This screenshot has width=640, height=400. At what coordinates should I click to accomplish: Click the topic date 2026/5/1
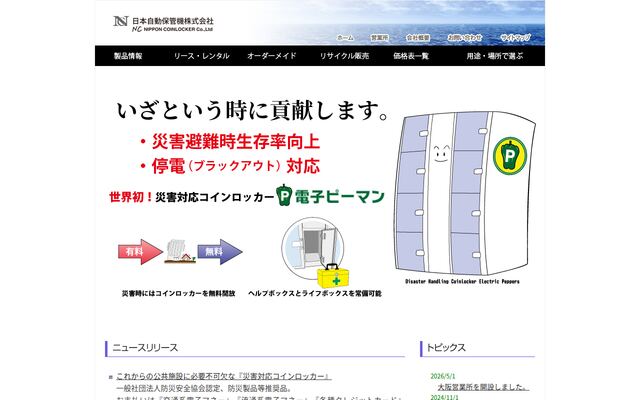[442, 376]
